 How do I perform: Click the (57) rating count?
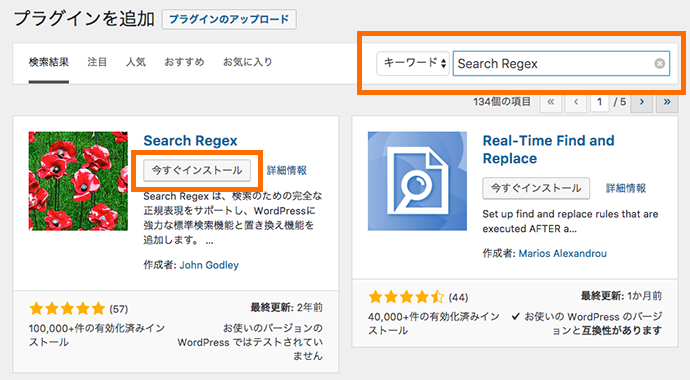coord(119,309)
